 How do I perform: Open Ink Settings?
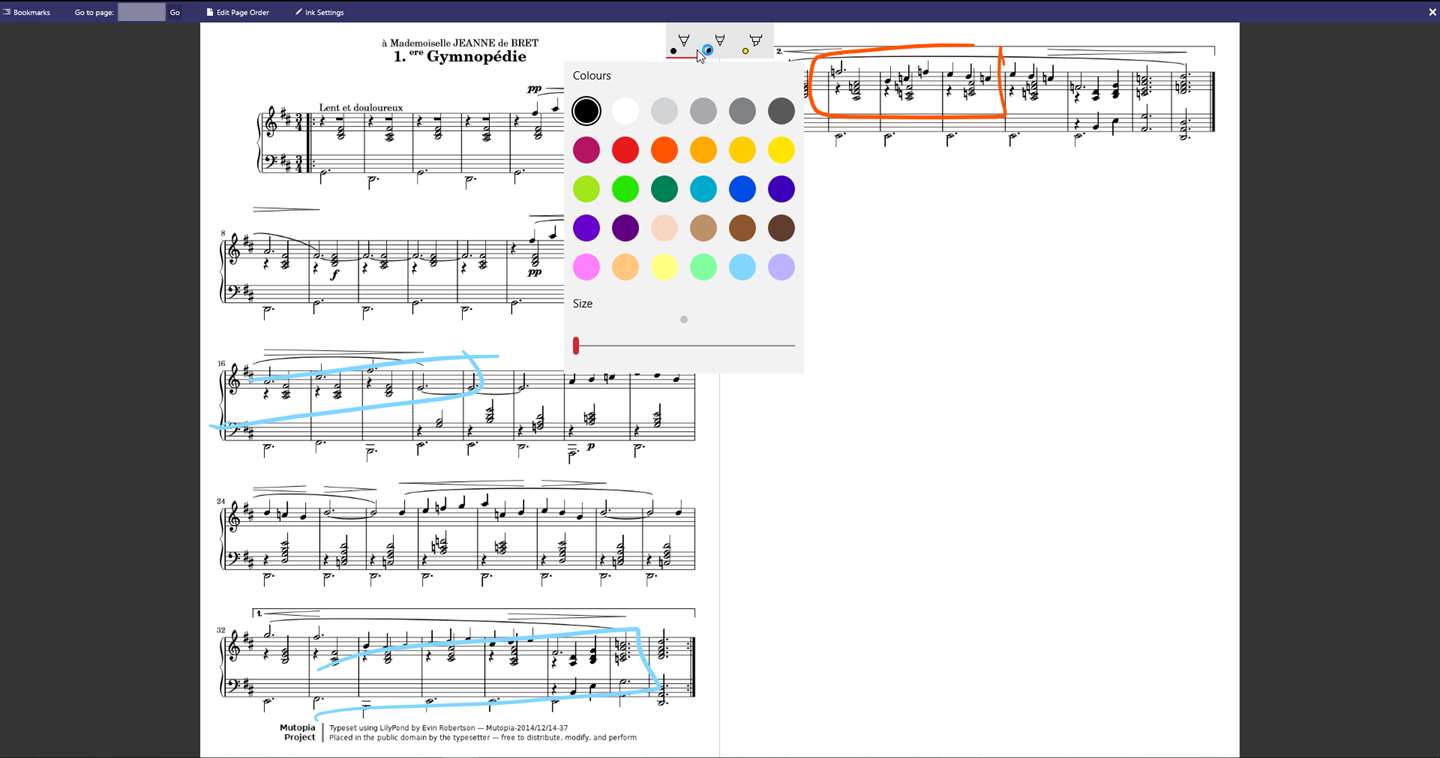pyautogui.click(x=319, y=12)
